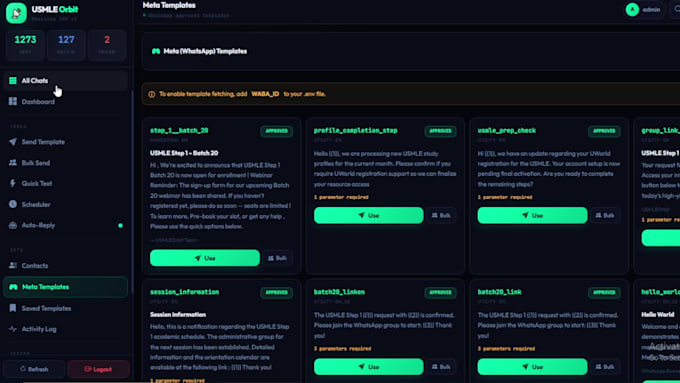This screenshot has width=680, height=383.
Task: Click "1 parameter required" under profile_completion_step
Action: click(341, 197)
